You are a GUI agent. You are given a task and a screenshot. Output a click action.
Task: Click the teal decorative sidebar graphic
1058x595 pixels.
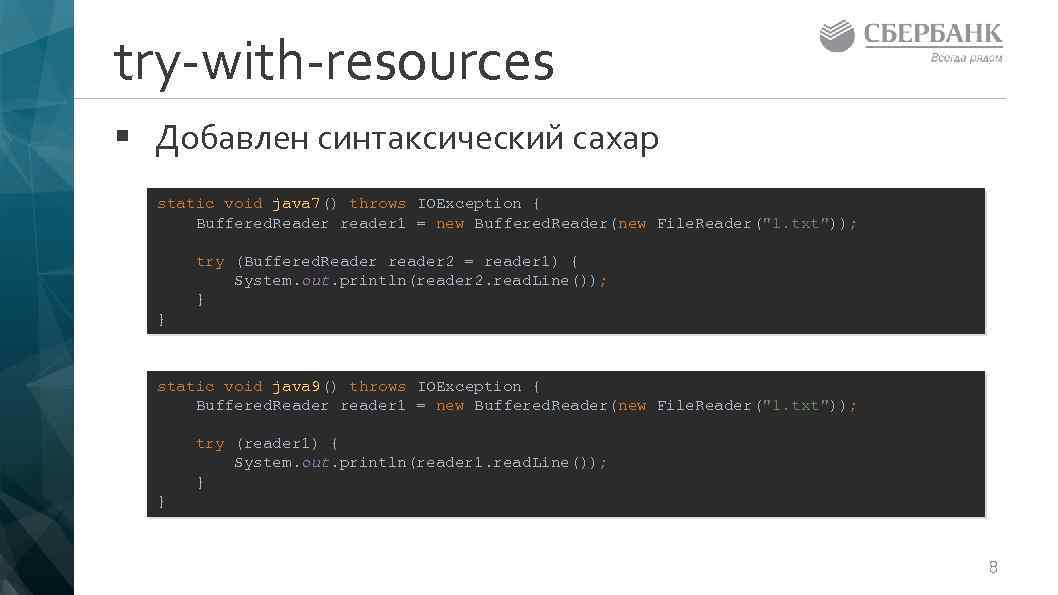tap(38, 297)
